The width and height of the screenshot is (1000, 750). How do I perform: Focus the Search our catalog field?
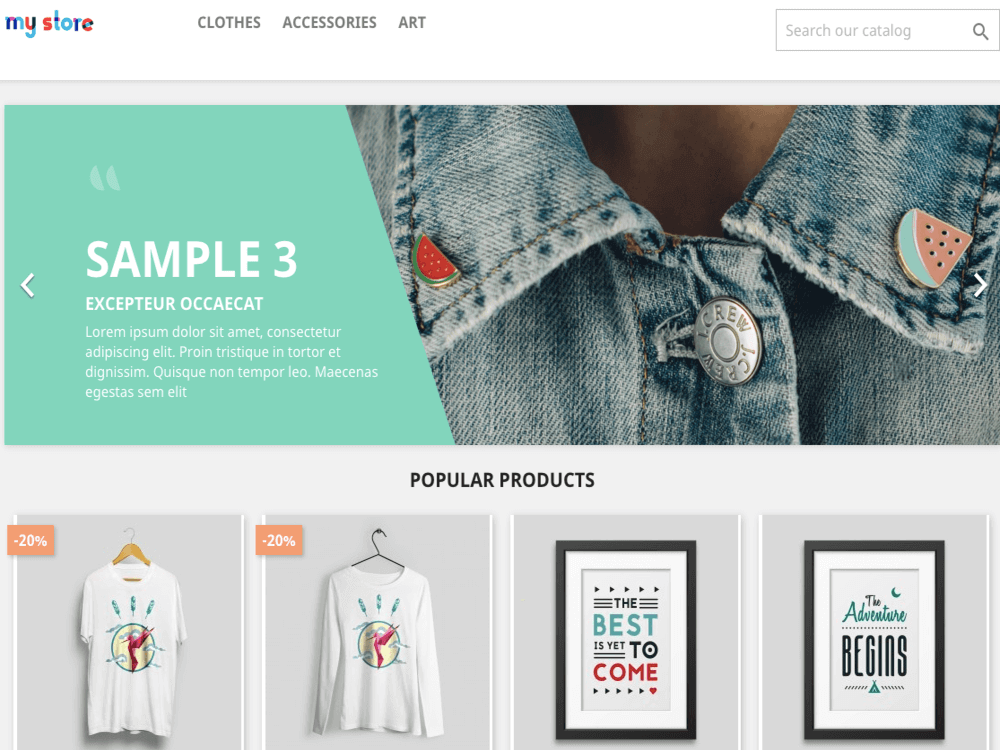[874, 30]
